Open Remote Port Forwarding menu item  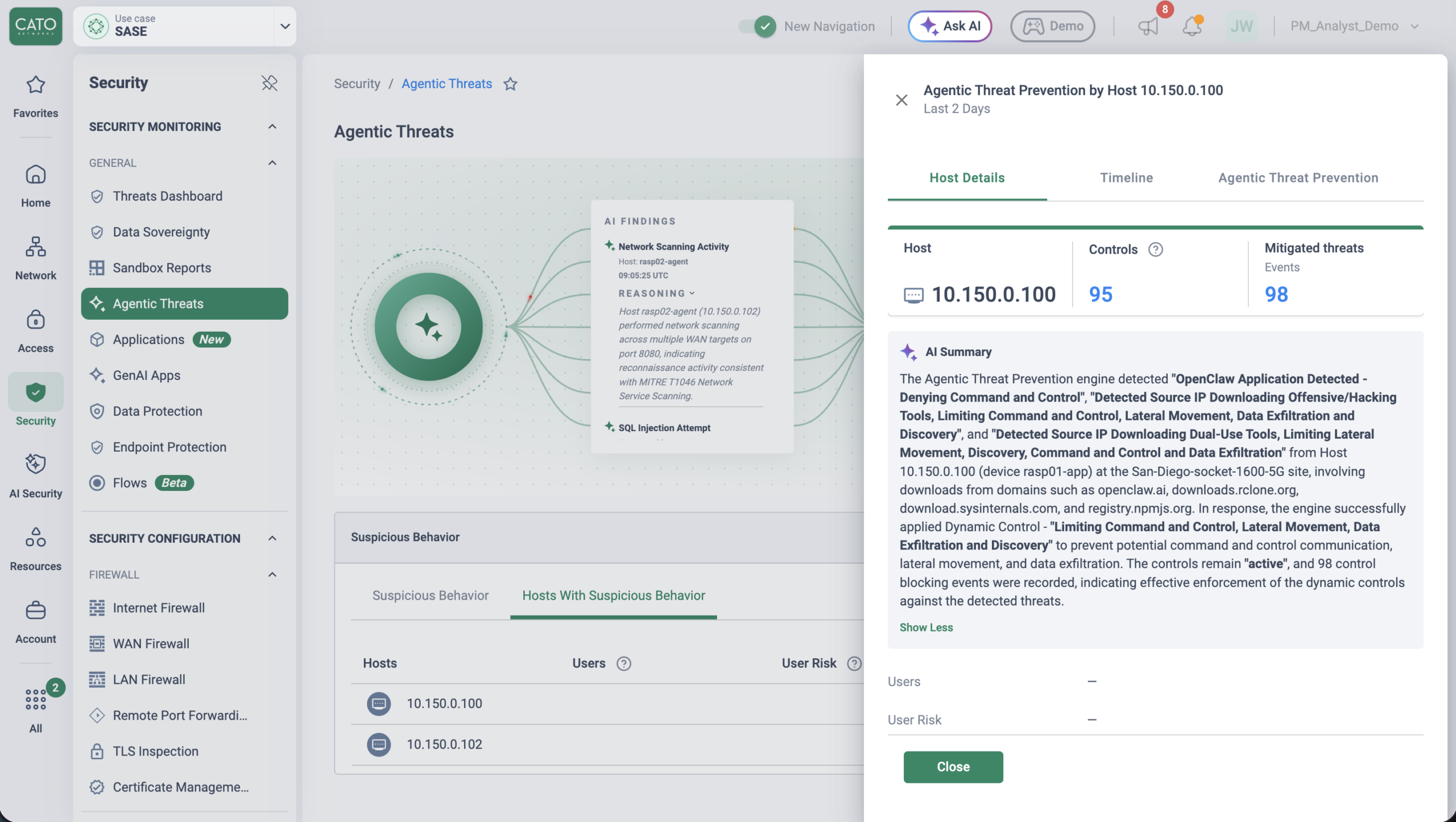point(184,716)
